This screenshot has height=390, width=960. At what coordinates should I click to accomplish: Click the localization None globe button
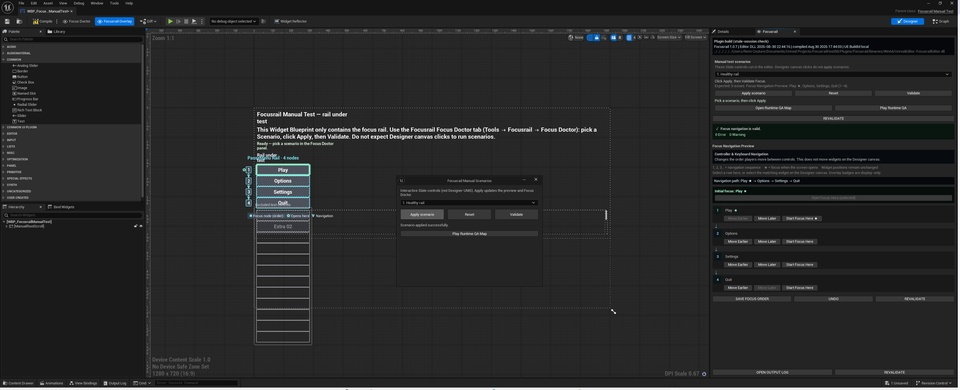[576, 37]
